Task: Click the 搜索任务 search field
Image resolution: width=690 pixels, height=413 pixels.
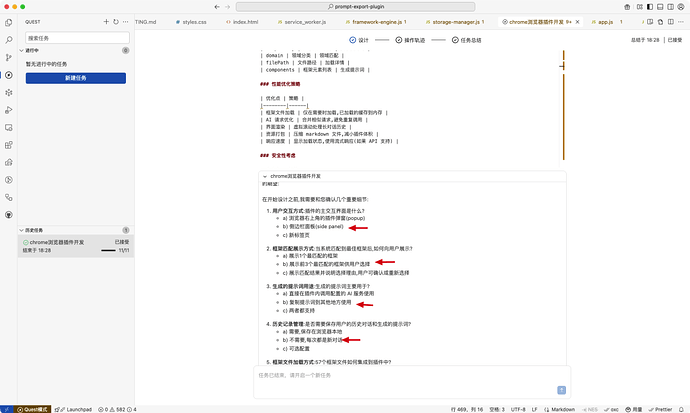Action: (x=75, y=37)
